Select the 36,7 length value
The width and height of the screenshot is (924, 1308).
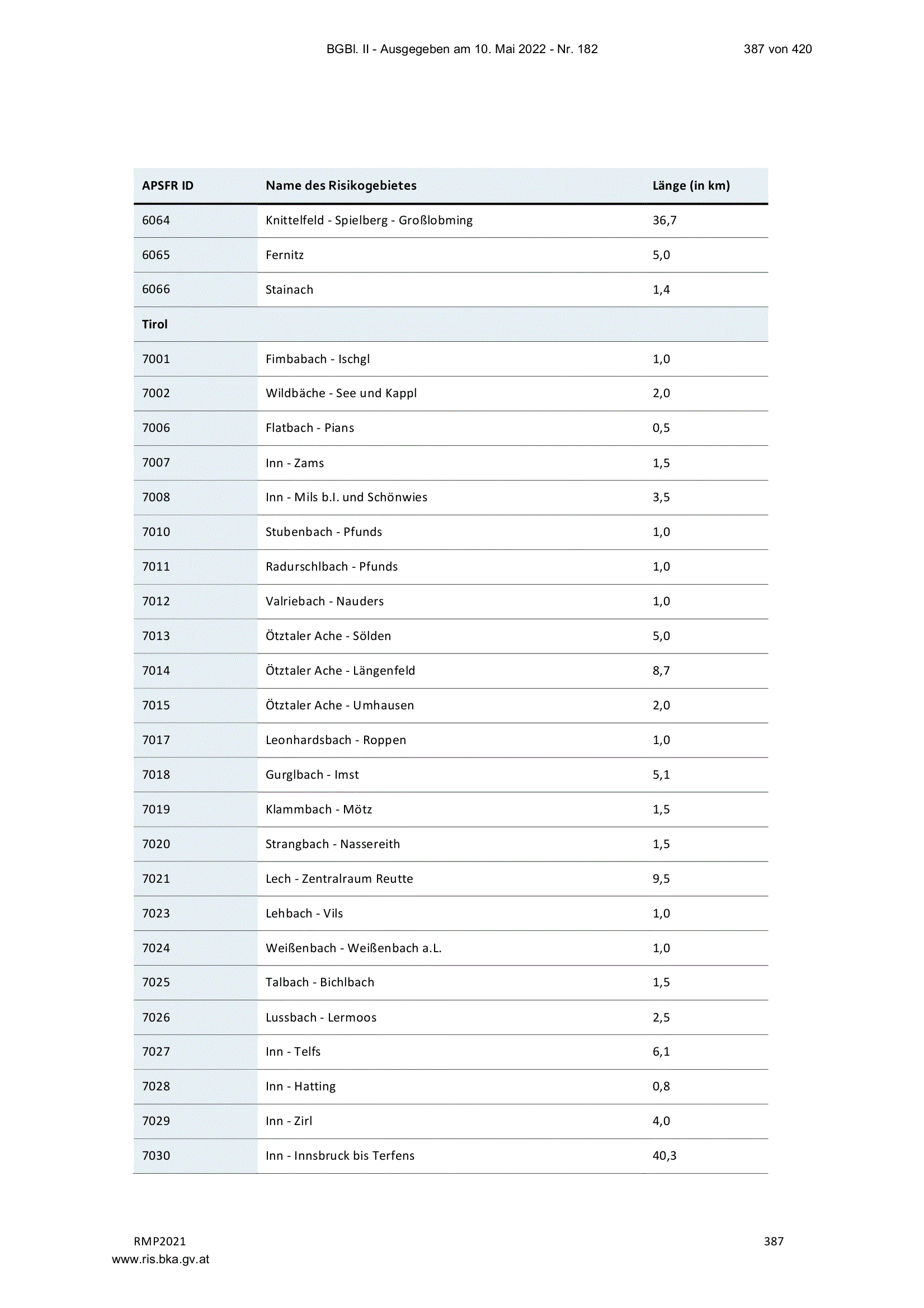tap(664, 220)
